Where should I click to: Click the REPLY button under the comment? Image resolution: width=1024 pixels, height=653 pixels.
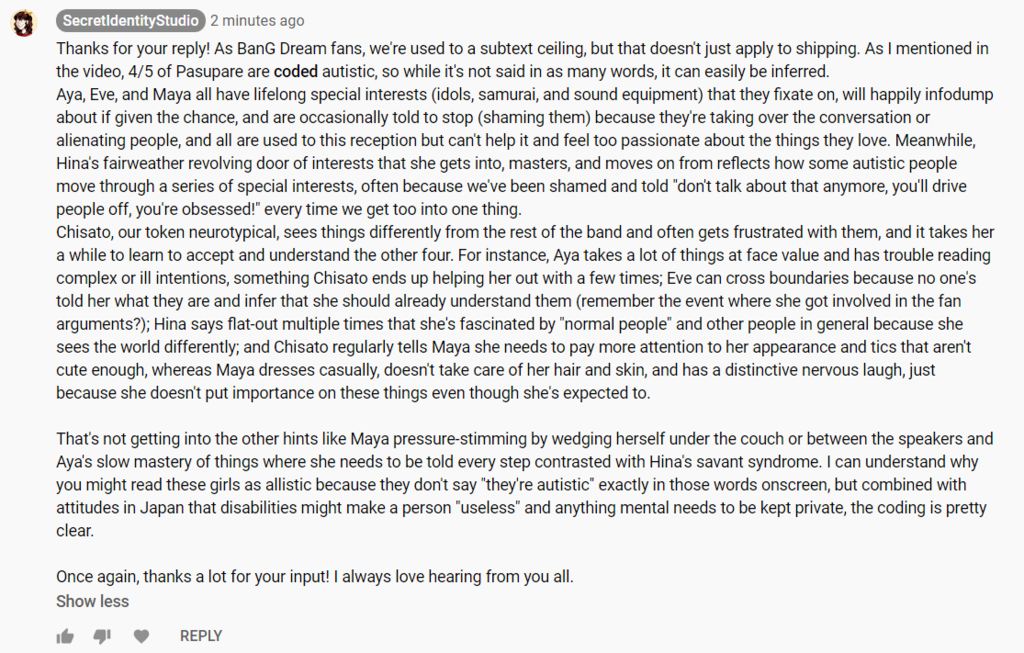click(x=200, y=636)
